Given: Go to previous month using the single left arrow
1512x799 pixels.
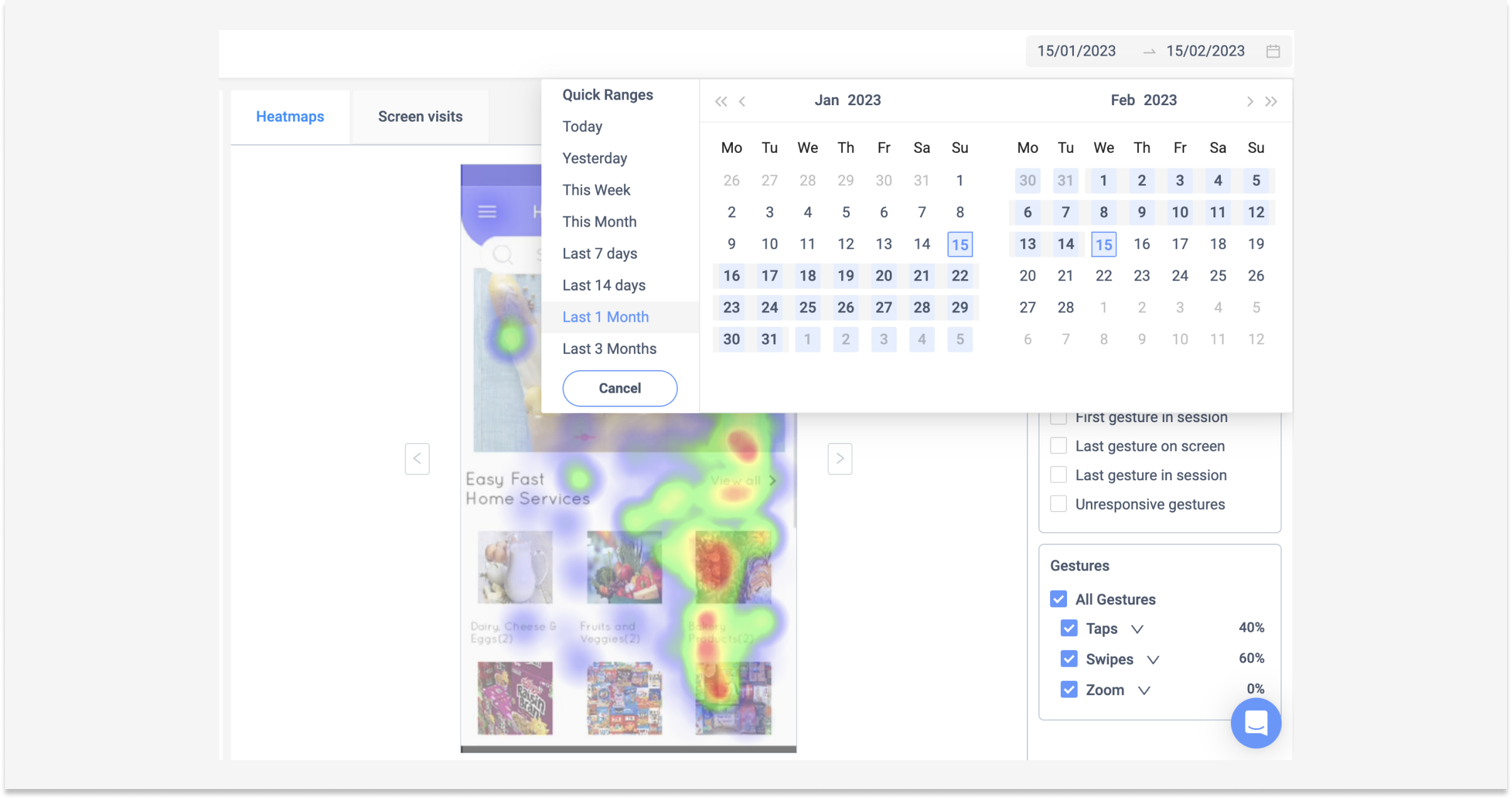Looking at the screenshot, I should pos(742,101).
